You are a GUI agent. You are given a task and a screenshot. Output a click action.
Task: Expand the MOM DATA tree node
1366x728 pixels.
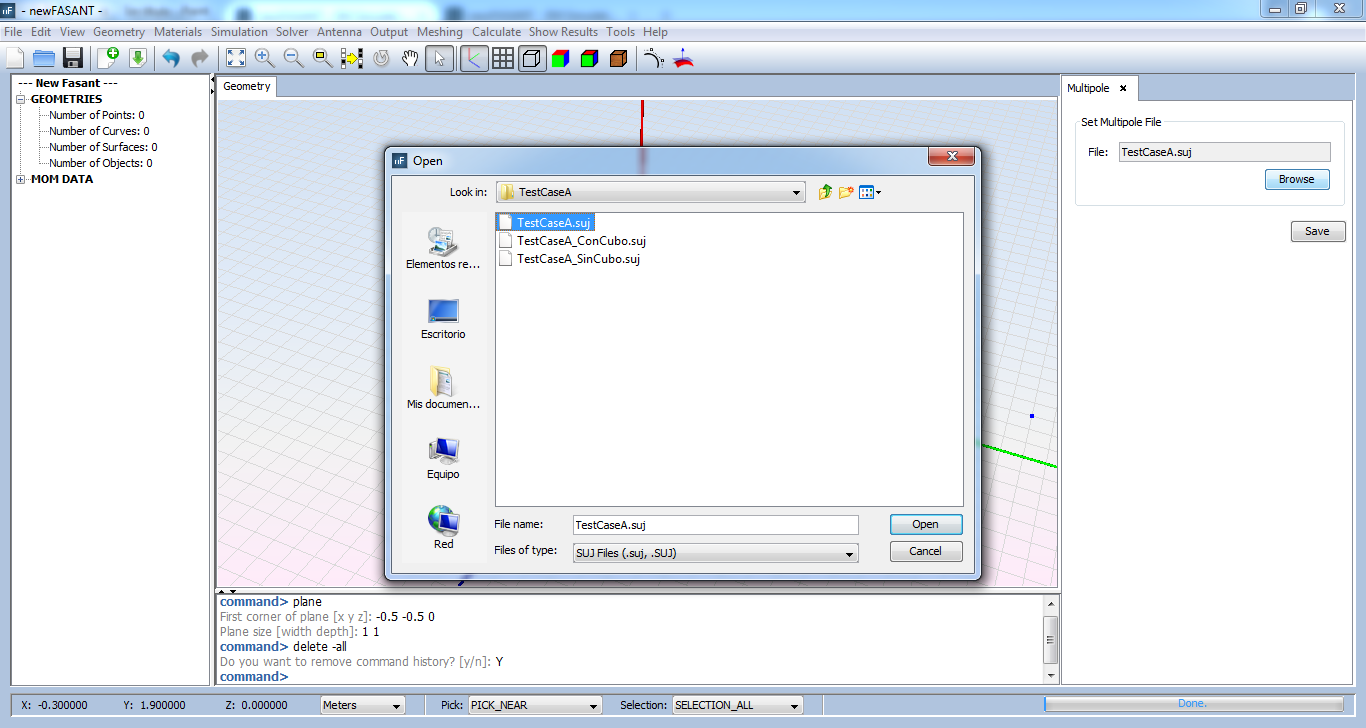22,179
